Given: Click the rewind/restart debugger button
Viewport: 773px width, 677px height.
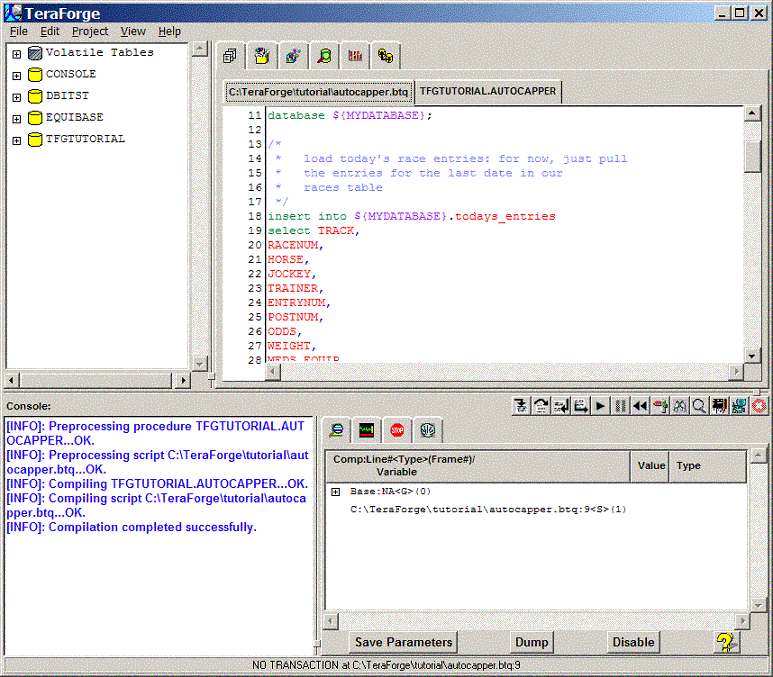Looking at the screenshot, I should [640, 406].
